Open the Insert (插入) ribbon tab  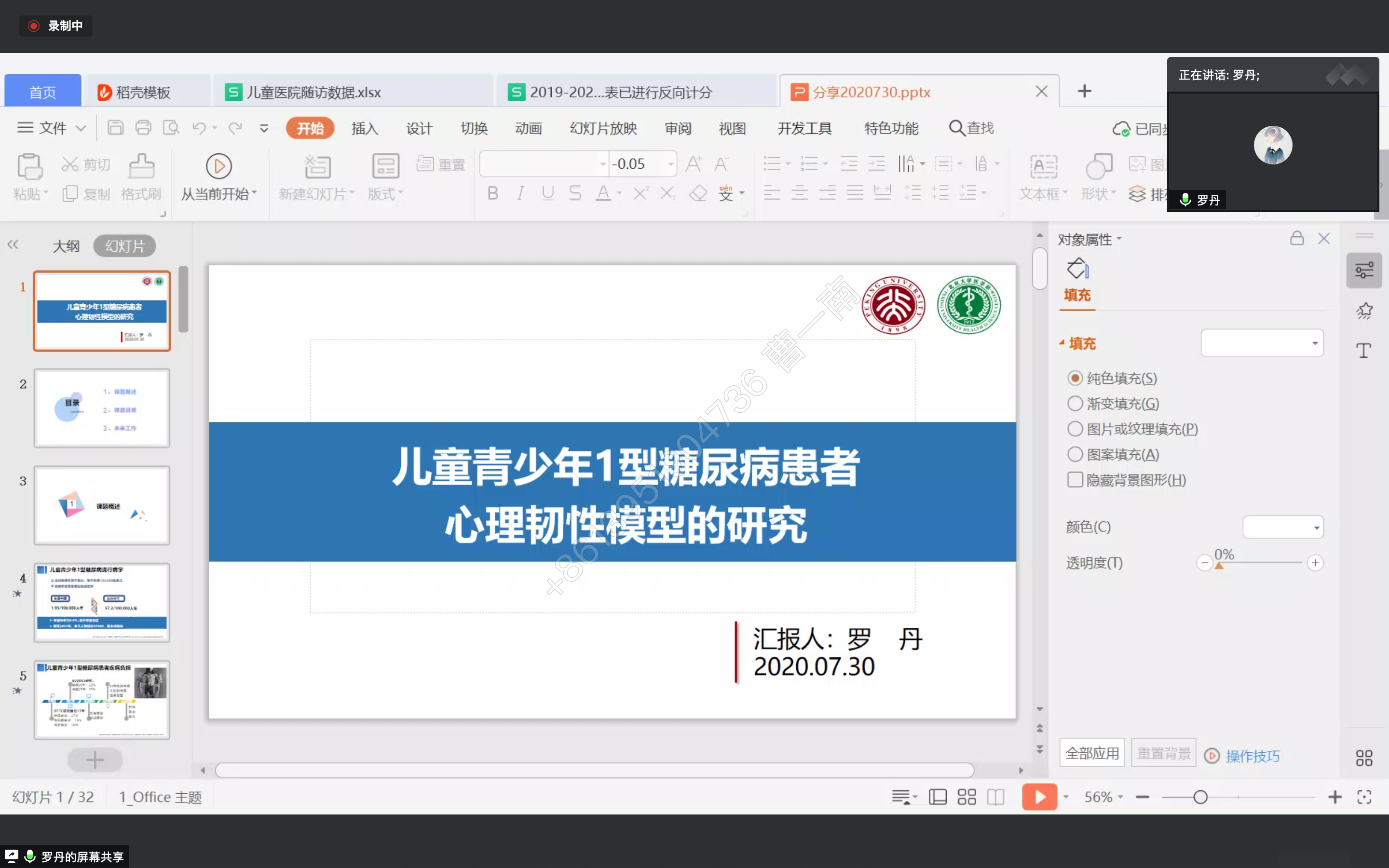(x=365, y=128)
